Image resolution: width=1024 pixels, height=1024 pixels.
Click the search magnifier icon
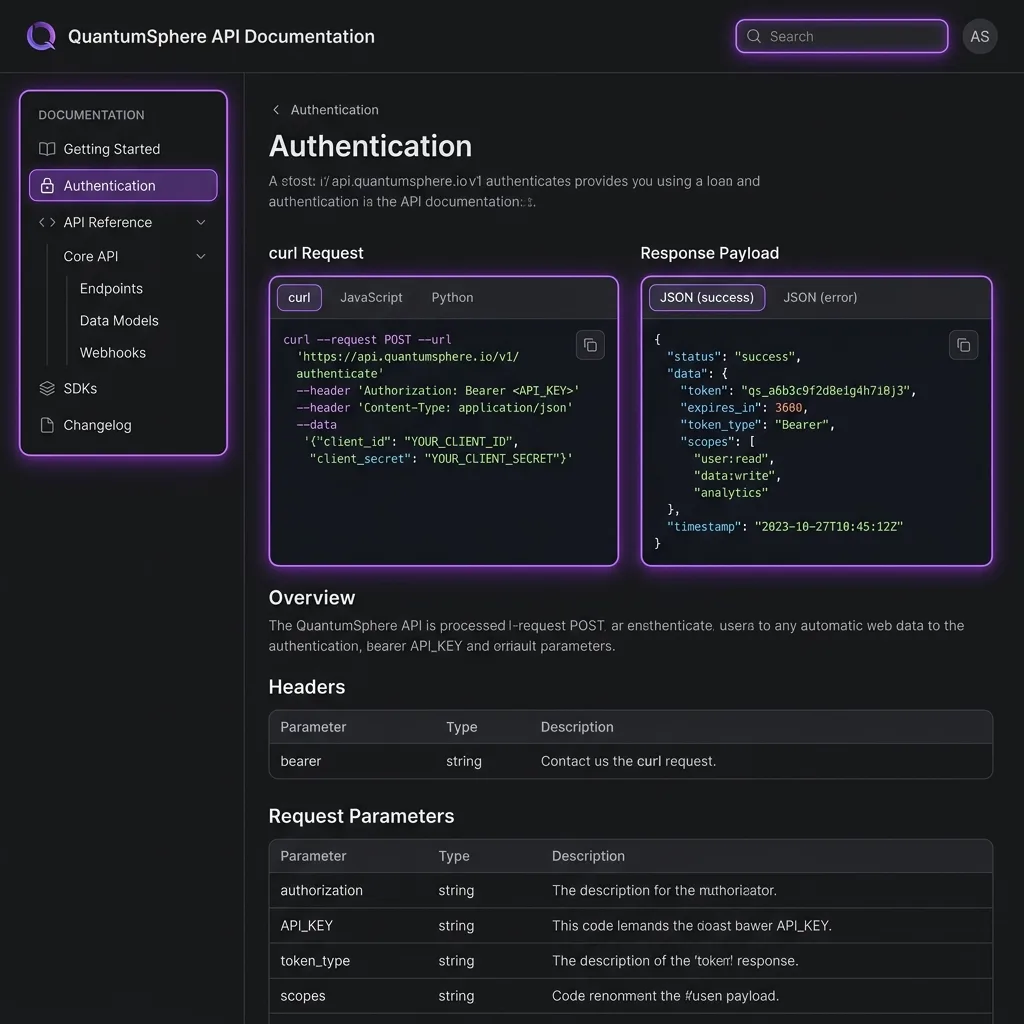754,36
